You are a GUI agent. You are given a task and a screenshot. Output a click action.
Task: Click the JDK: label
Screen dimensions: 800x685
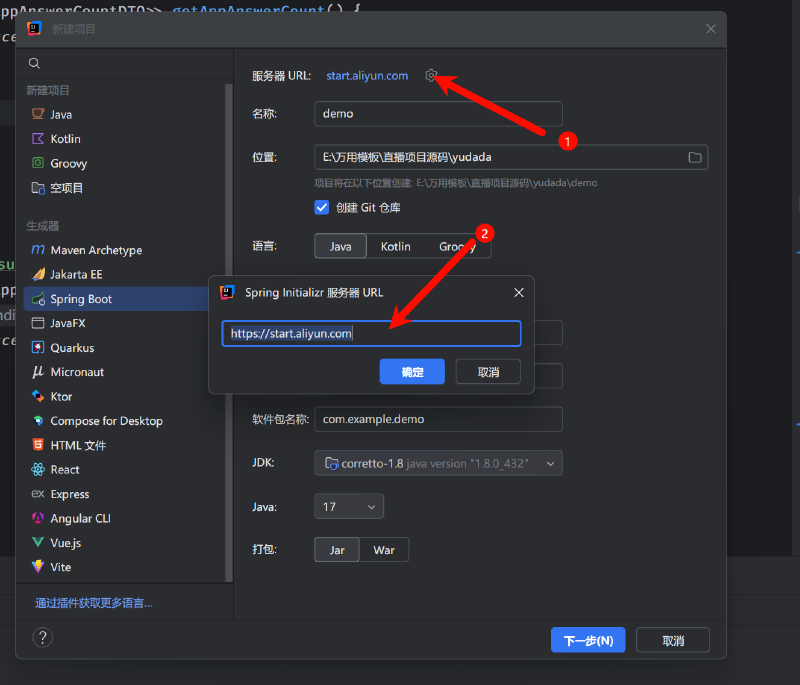click(263, 463)
